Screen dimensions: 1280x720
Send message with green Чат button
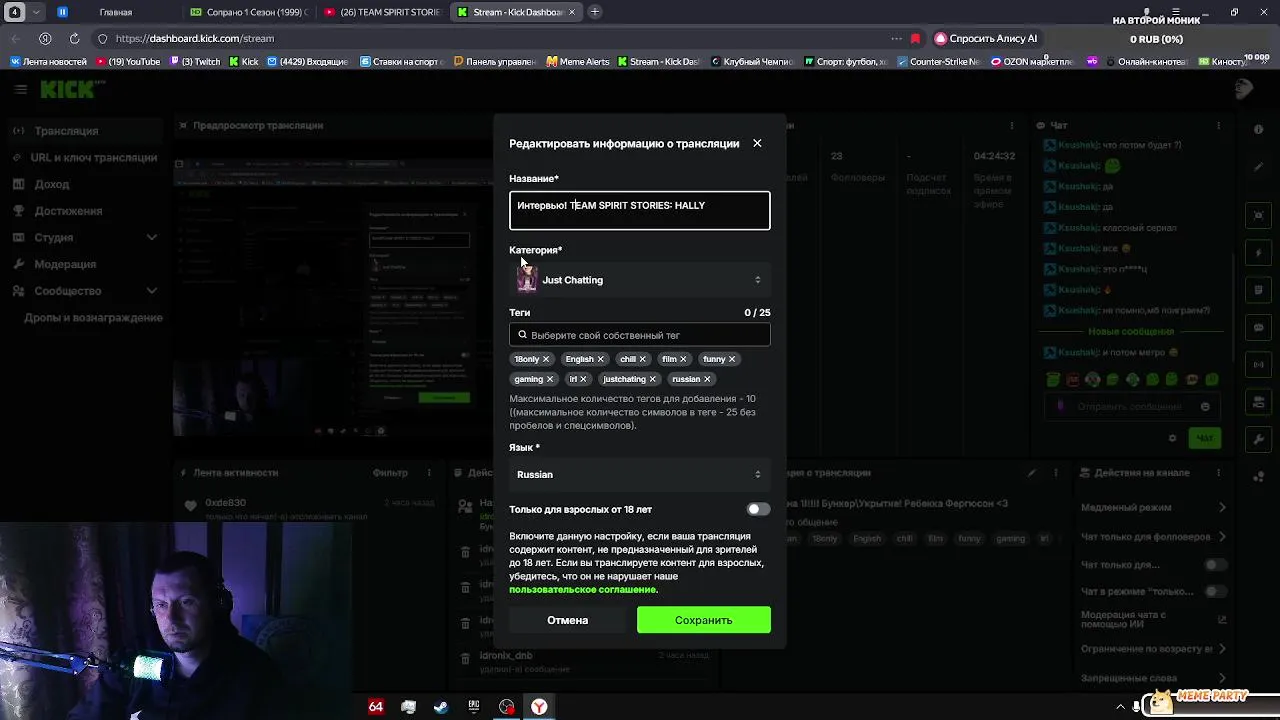point(1204,438)
